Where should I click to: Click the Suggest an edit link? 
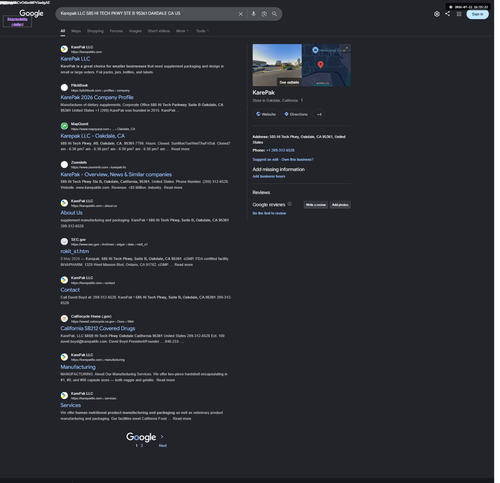coord(265,160)
